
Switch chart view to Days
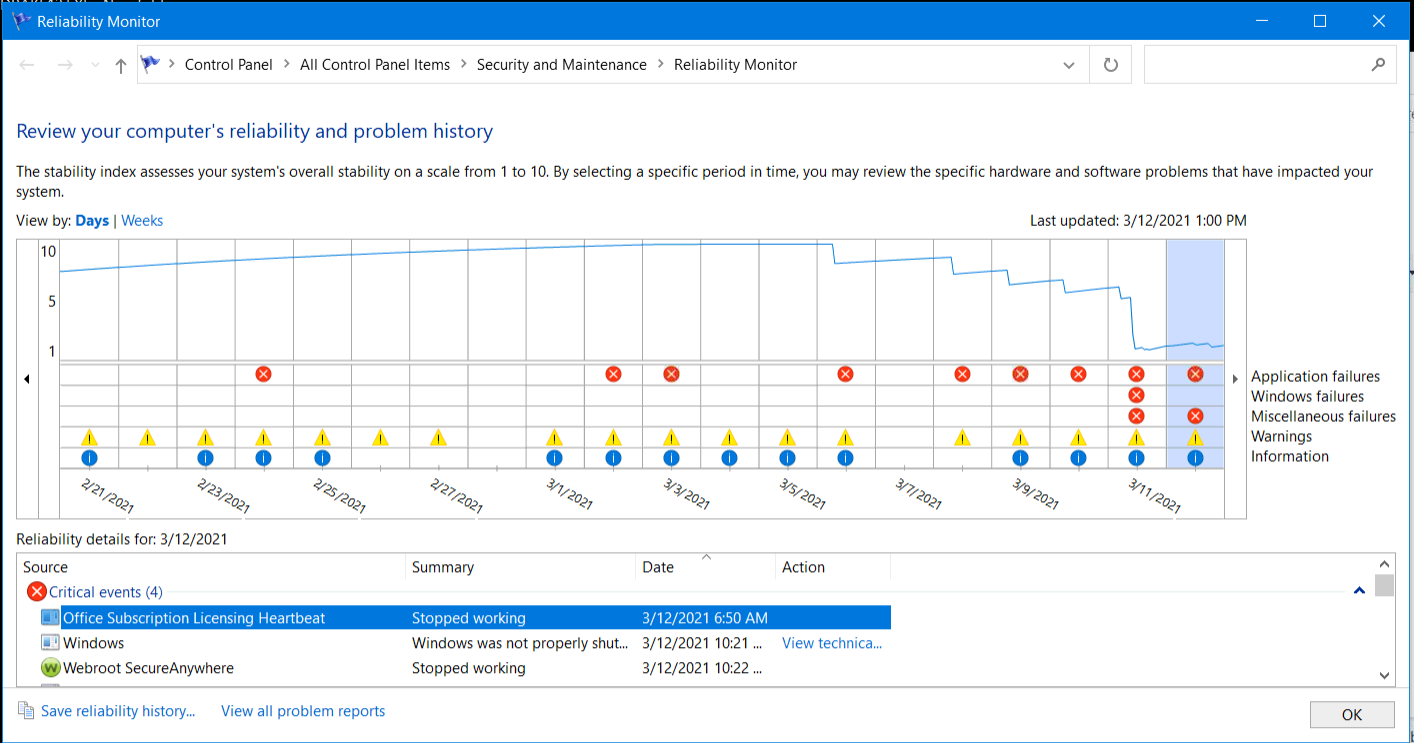(92, 221)
